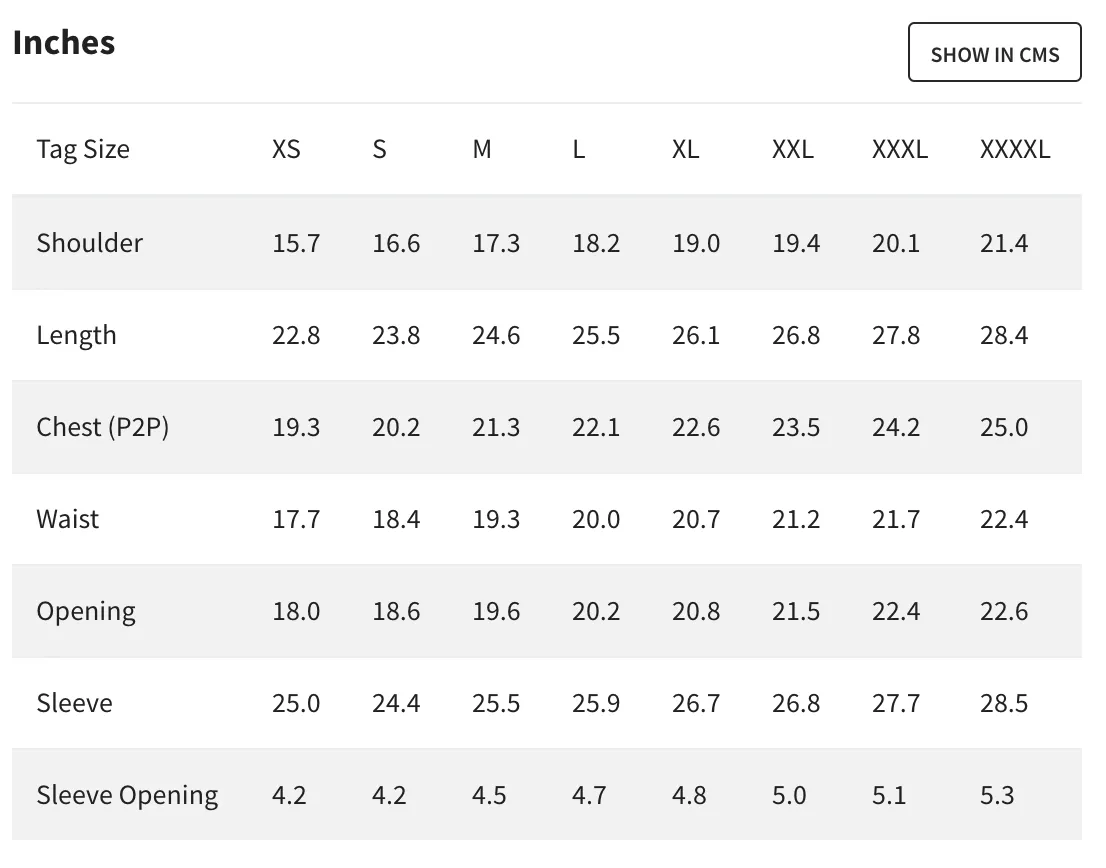Viewport: 1106px width, 868px height.
Task: Click the XL column header
Action: [686, 149]
